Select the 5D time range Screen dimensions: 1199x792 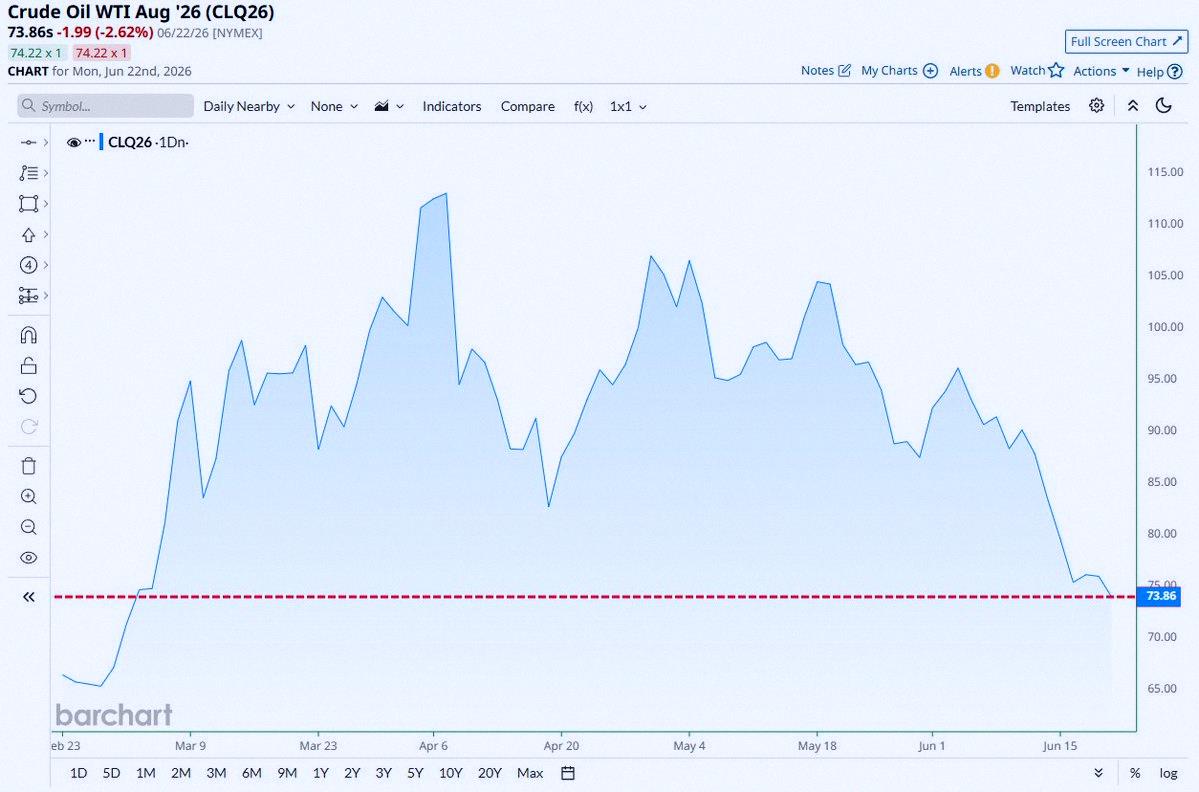click(112, 773)
